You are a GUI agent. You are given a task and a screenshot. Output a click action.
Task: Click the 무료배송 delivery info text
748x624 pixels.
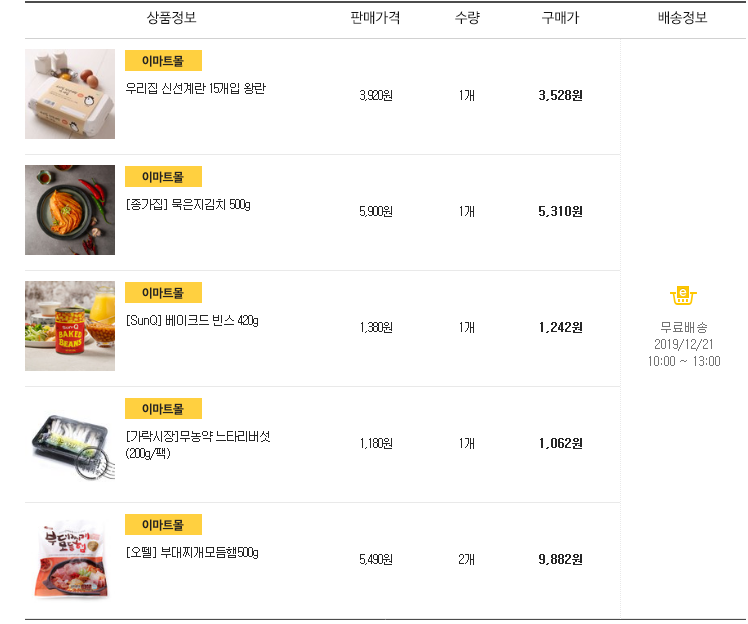(x=683, y=327)
